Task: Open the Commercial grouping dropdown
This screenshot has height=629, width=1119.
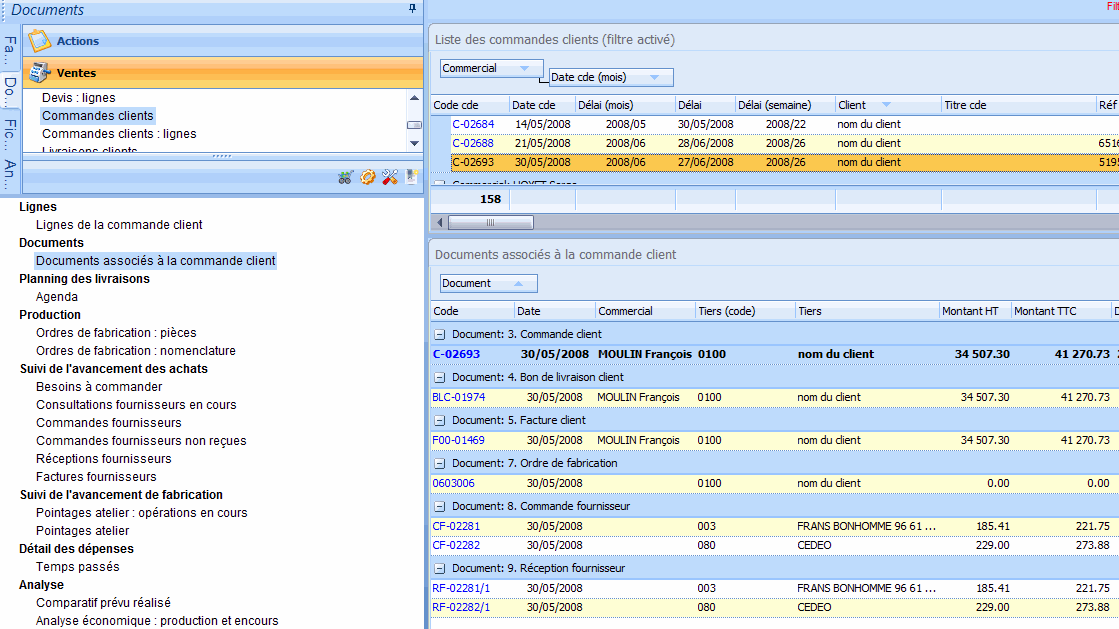Action: pyautogui.click(x=490, y=68)
